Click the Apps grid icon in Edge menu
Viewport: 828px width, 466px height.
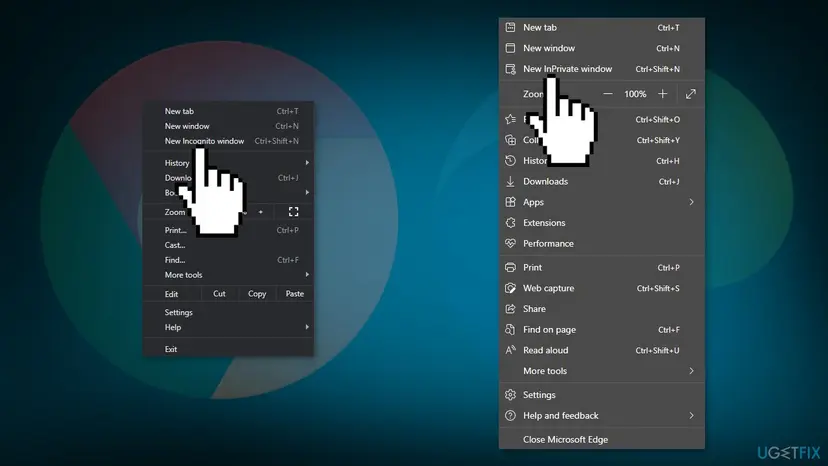click(510, 202)
